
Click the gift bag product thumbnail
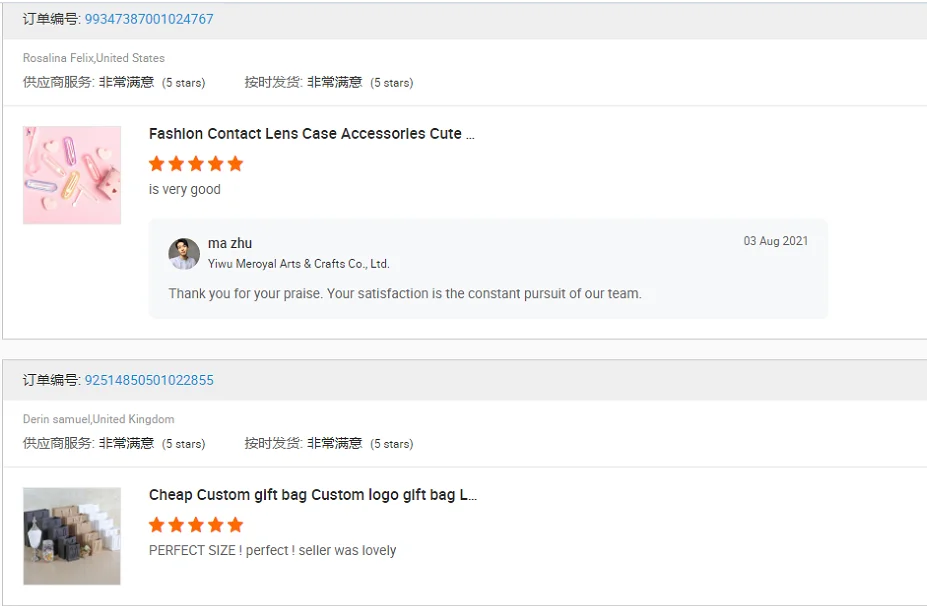coord(72,536)
